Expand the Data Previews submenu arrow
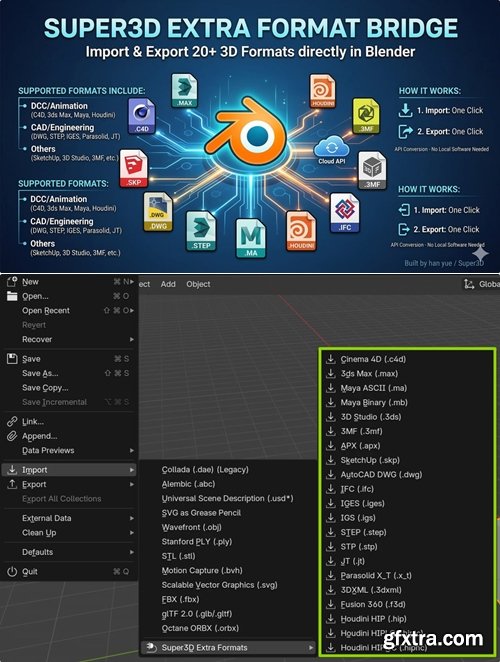 point(132,450)
